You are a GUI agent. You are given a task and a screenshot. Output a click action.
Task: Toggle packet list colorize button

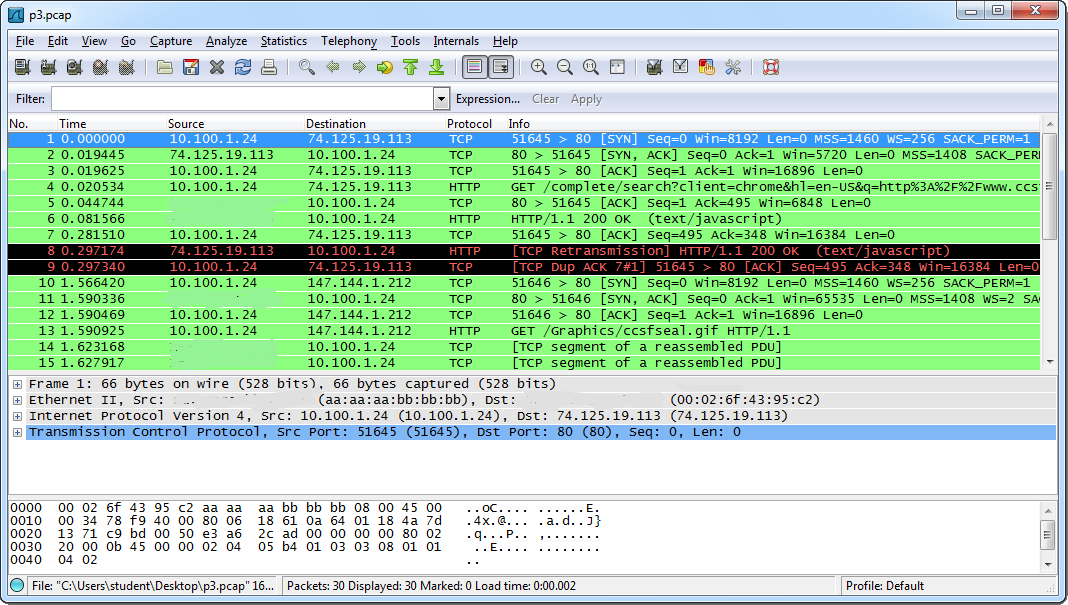tap(475, 67)
